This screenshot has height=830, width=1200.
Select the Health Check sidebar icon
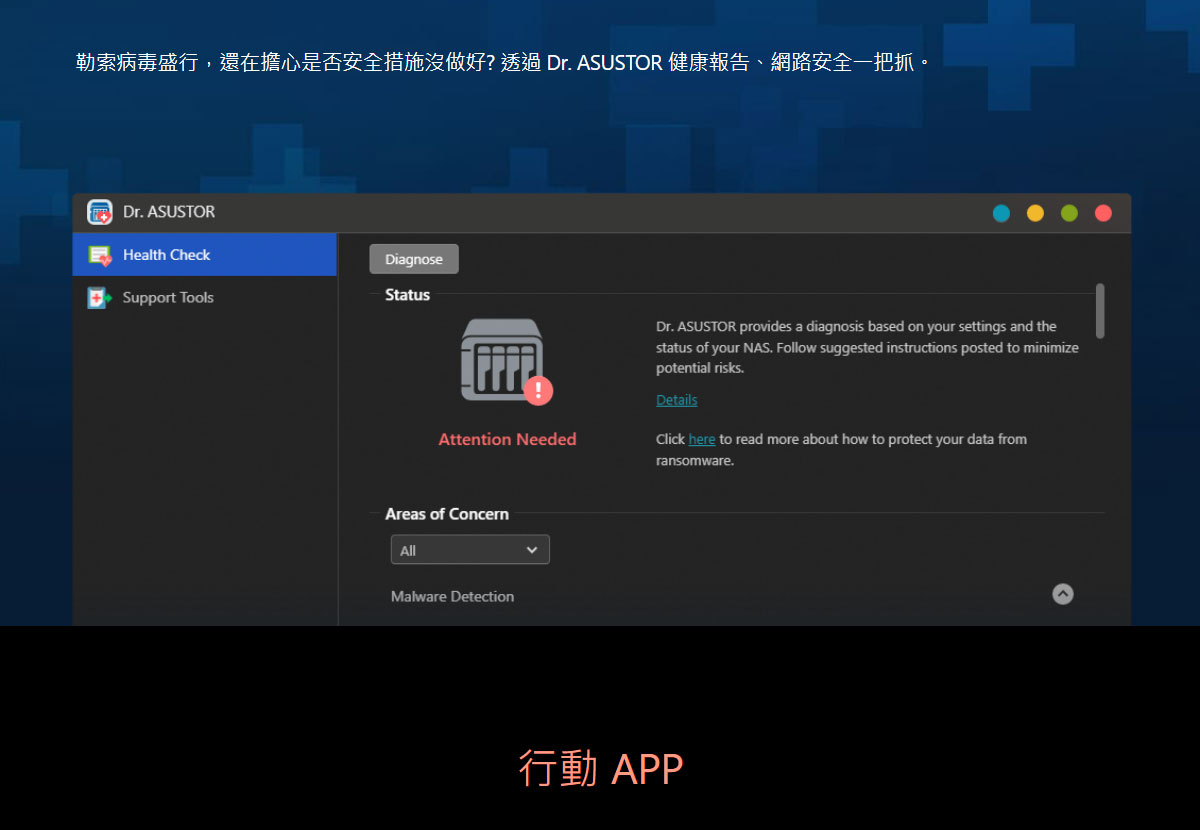click(100, 254)
